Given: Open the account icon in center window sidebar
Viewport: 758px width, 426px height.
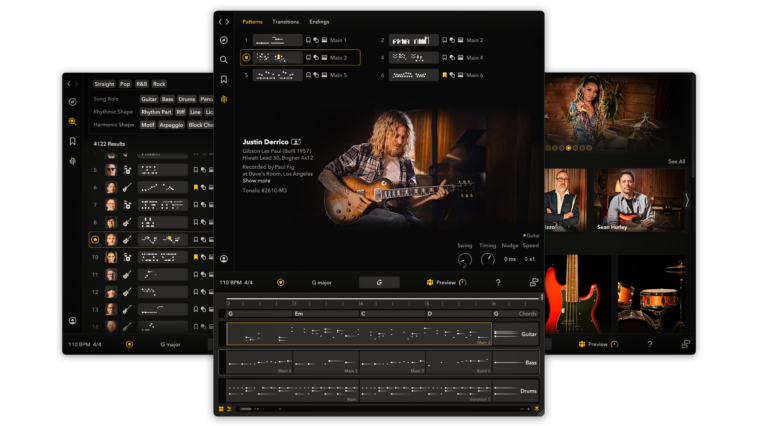Looking at the screenshot, I should 224,259.
